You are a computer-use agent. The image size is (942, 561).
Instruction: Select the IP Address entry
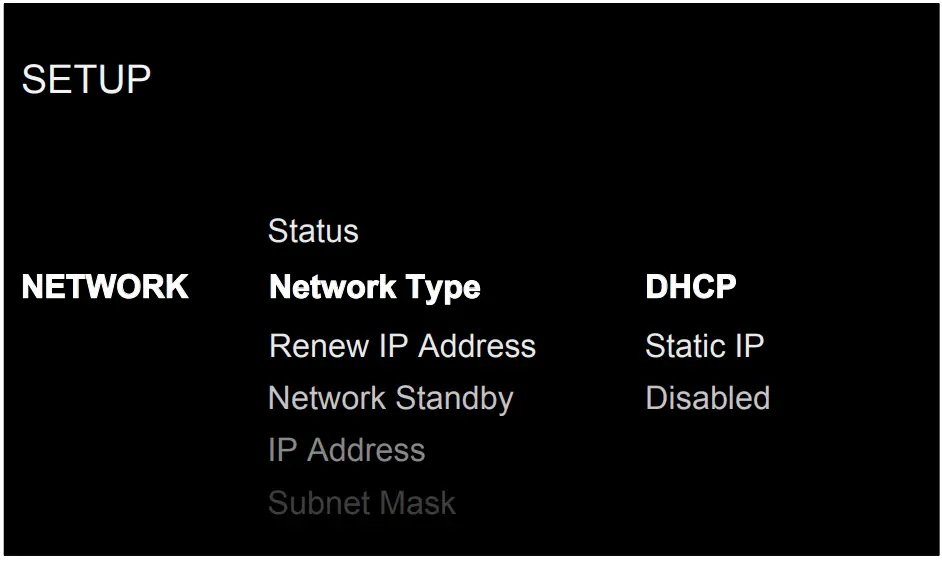tap(346, 450)
